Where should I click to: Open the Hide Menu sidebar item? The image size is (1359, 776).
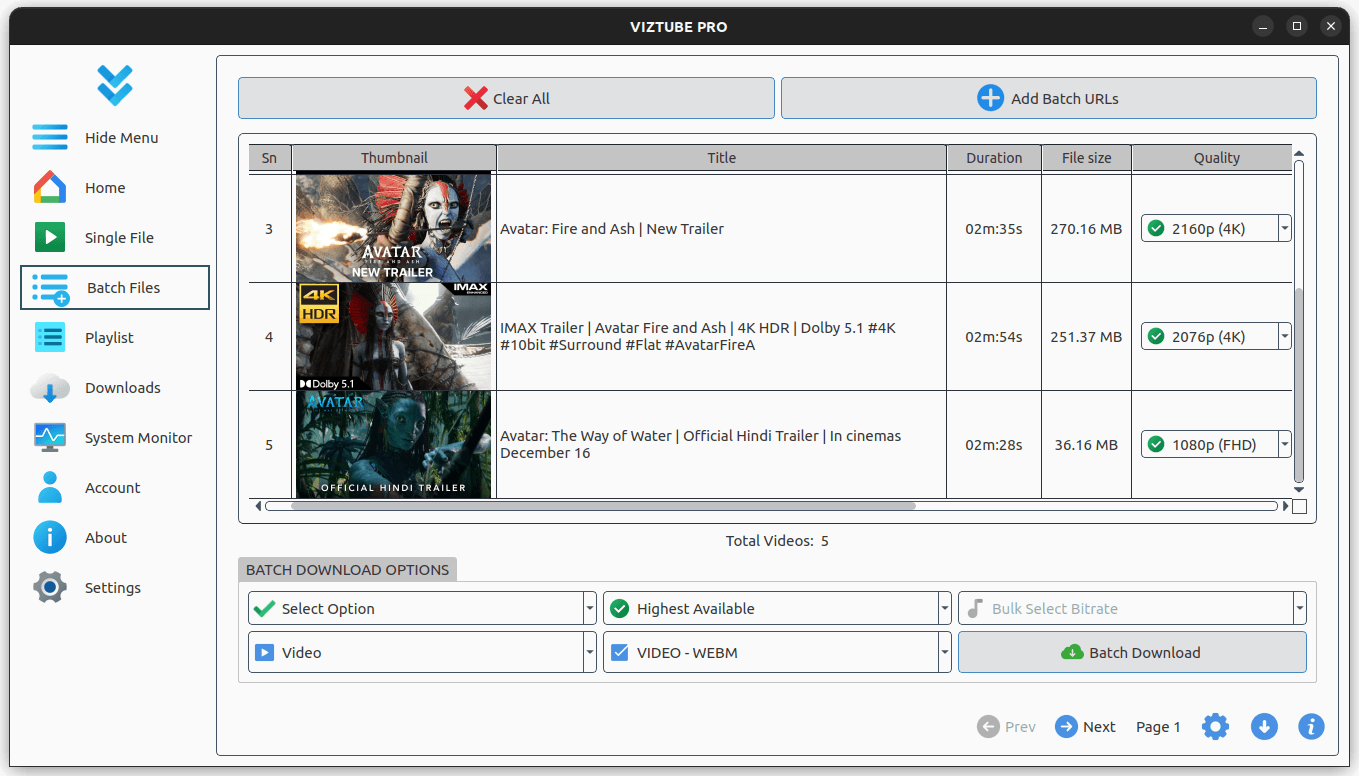click(x=115, y=138)
